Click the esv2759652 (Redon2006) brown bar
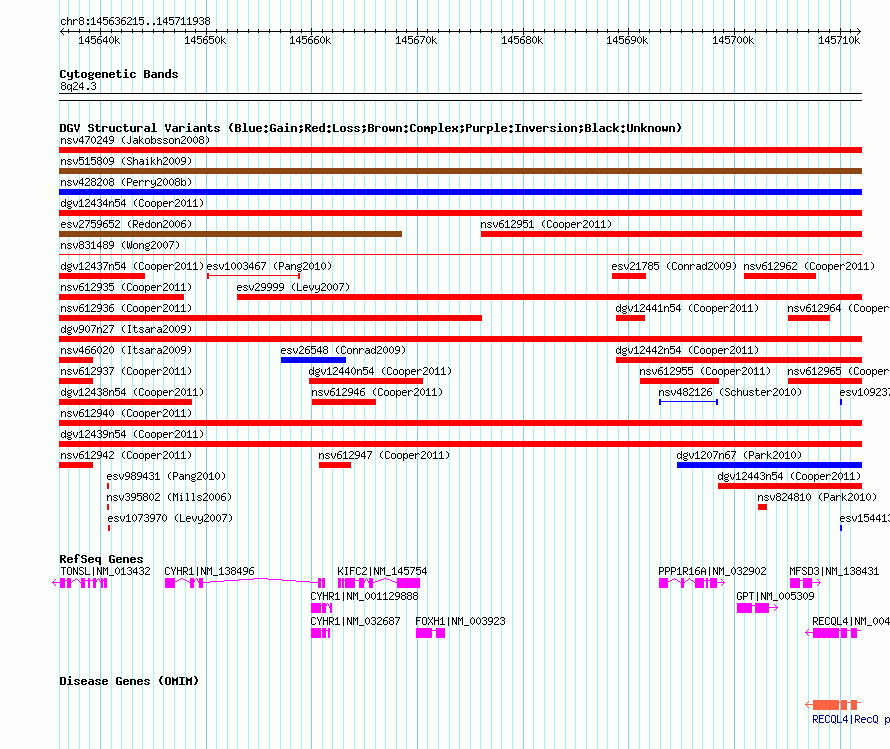Screen dimensions: 890x749 click(x=230, y=234)
